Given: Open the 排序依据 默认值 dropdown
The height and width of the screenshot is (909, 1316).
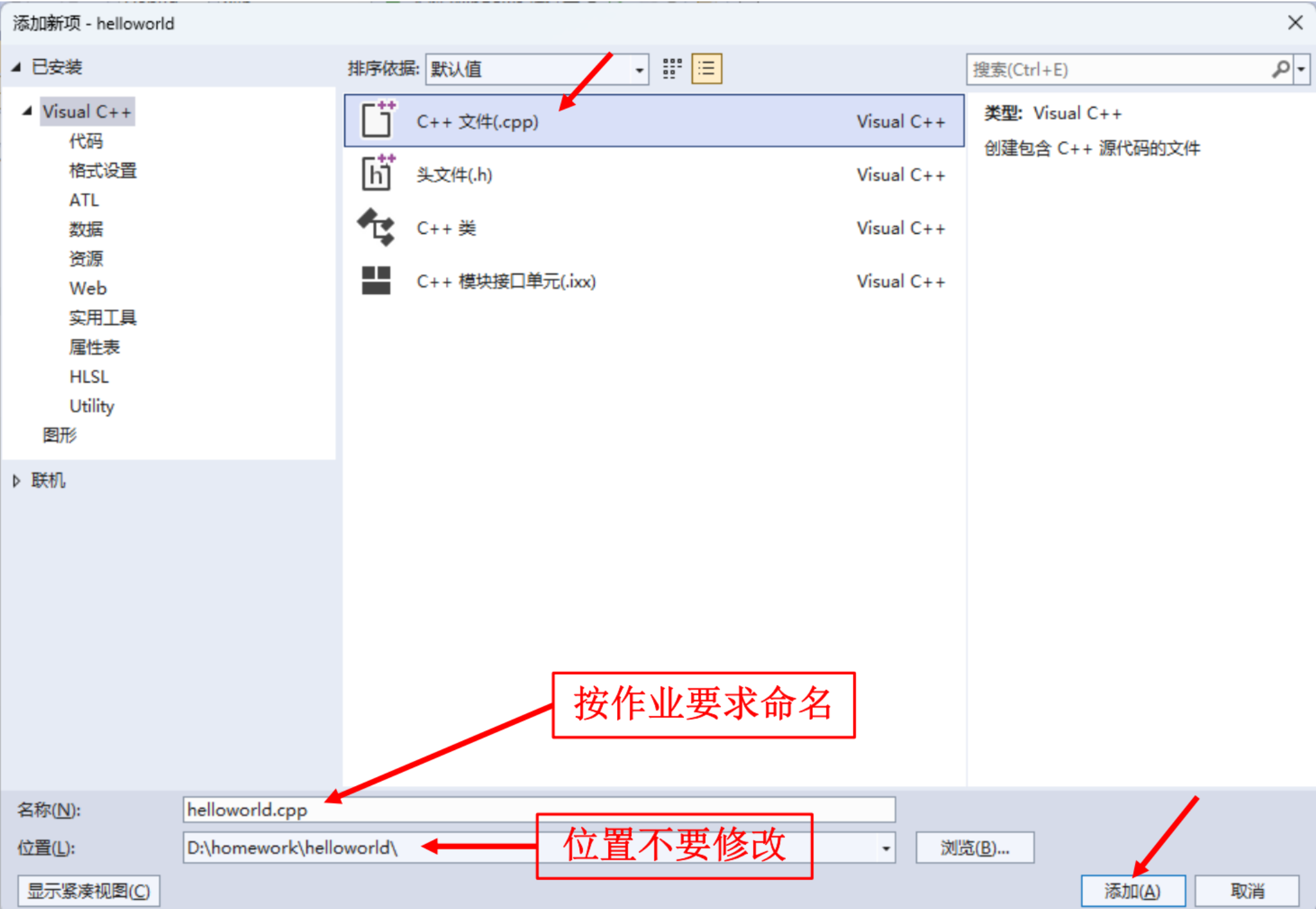Looking at the screenshot, I should [537, 69].
